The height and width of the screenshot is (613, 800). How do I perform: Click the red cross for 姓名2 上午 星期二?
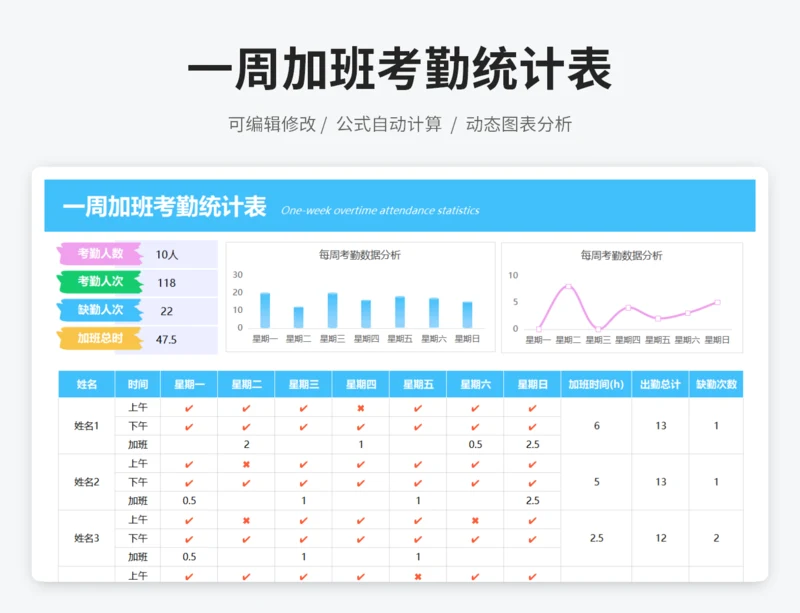point(247,464)
